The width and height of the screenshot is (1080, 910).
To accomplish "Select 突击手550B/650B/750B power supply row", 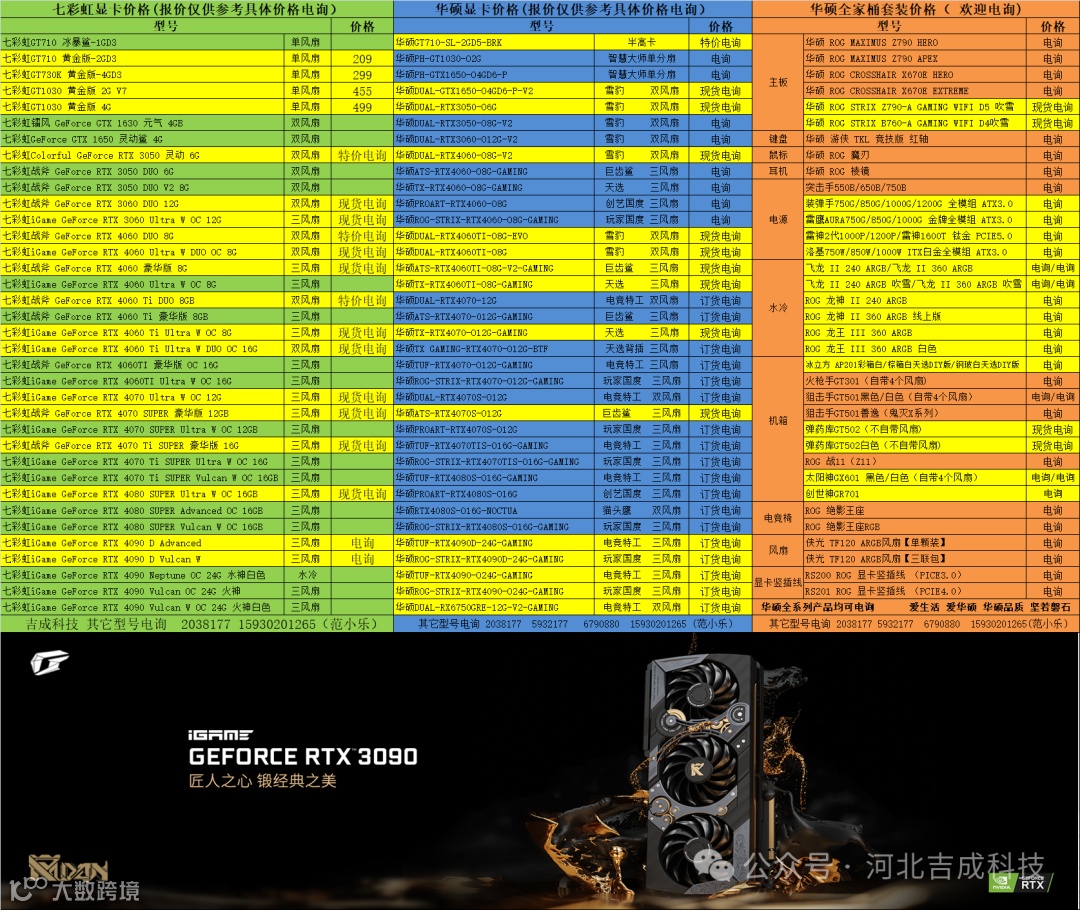I will point(942,187).
